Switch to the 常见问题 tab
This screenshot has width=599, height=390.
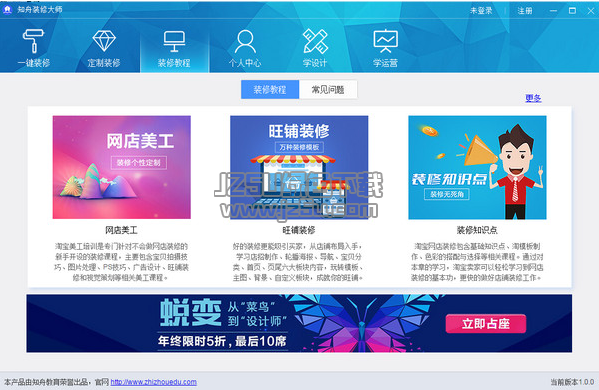(x=328, y=90)
